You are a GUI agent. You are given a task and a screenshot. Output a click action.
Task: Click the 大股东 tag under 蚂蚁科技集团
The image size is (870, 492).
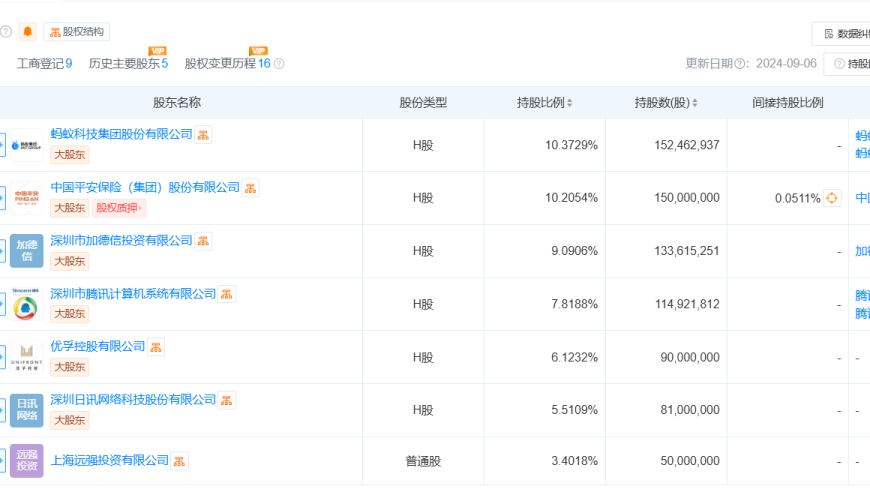click(69, 155)
